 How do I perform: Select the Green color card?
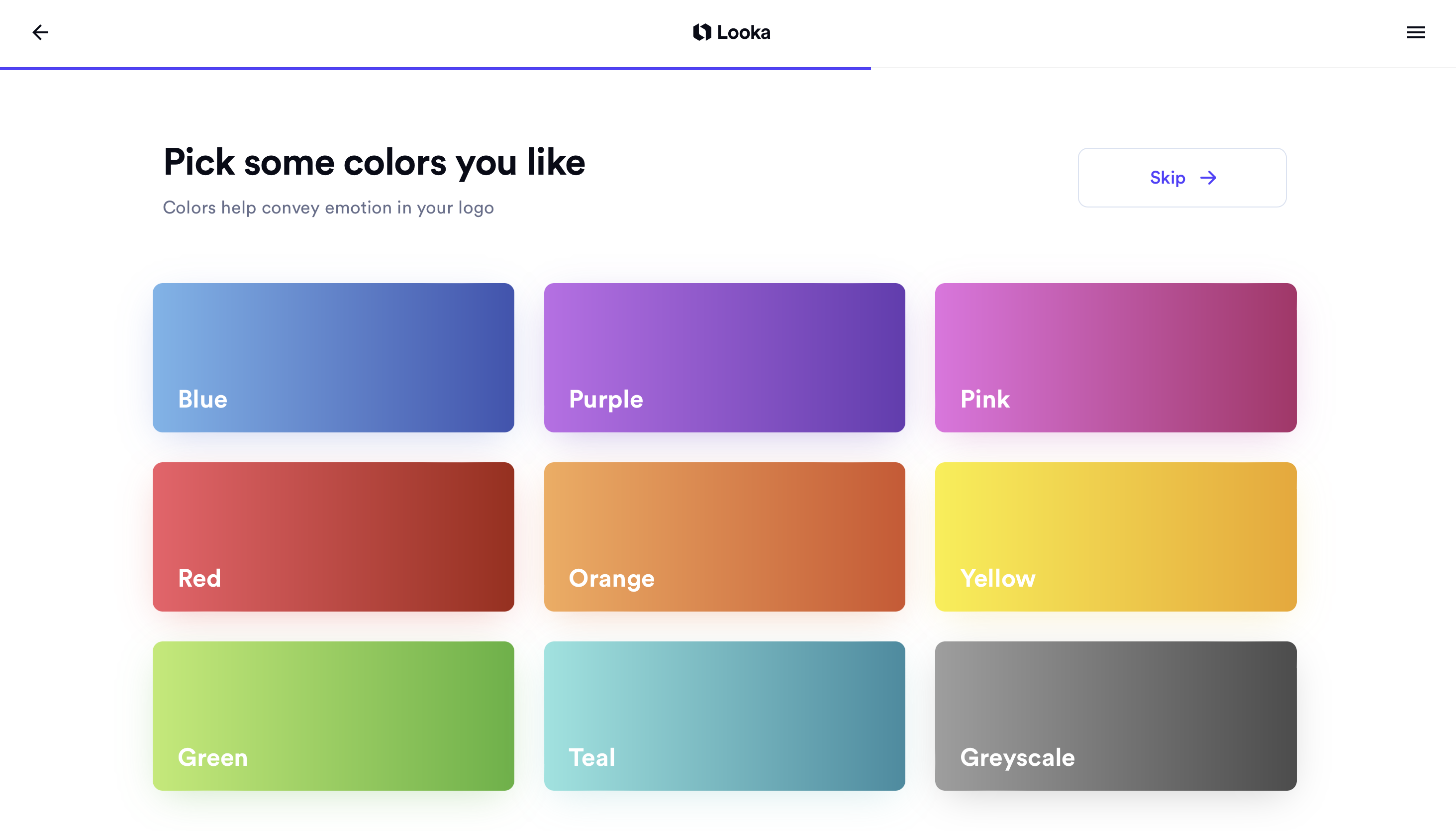(x=333, y=716)
